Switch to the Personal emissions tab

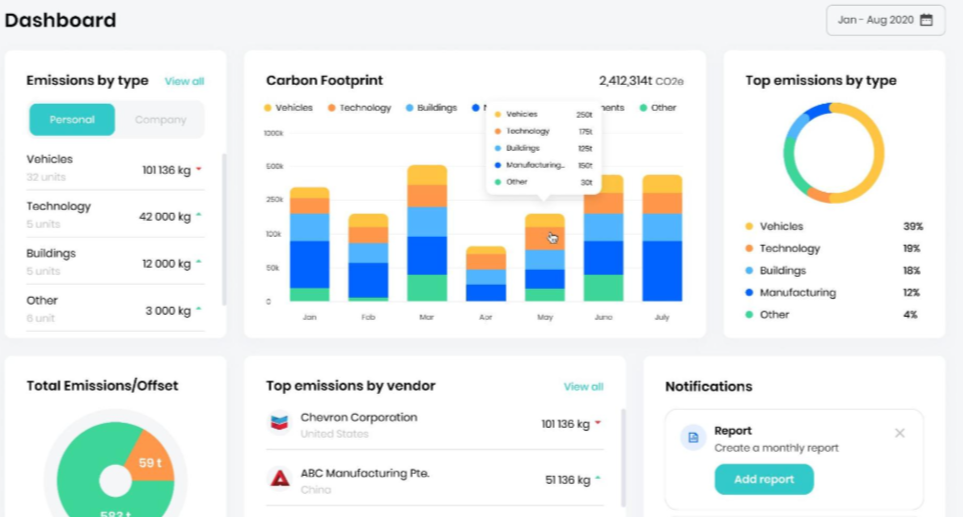coord(72,120)
